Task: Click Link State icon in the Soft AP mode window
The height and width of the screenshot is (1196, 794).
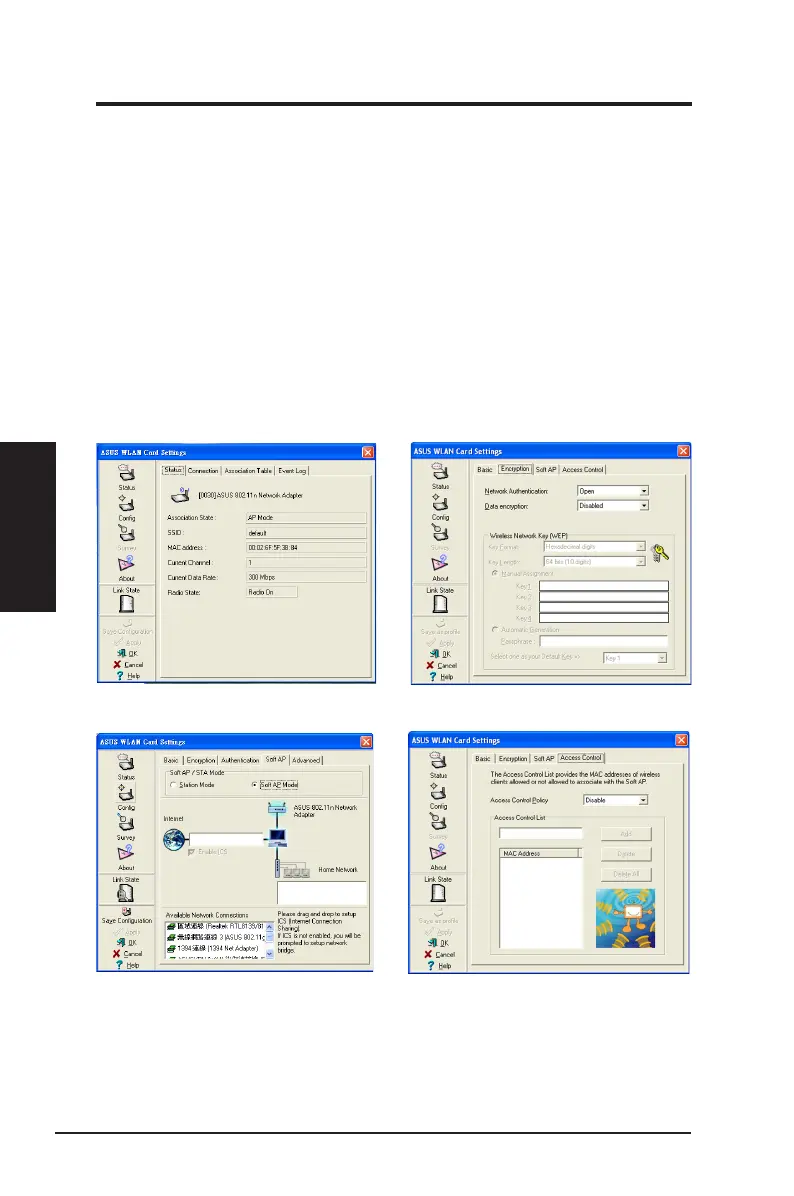Action: pos(126,892)
